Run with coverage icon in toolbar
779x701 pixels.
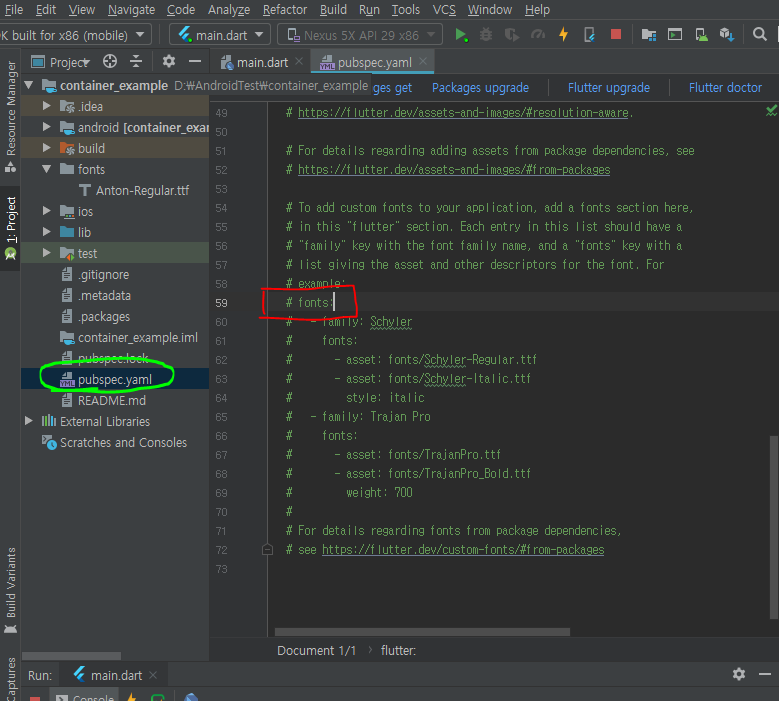pos(512,35)
